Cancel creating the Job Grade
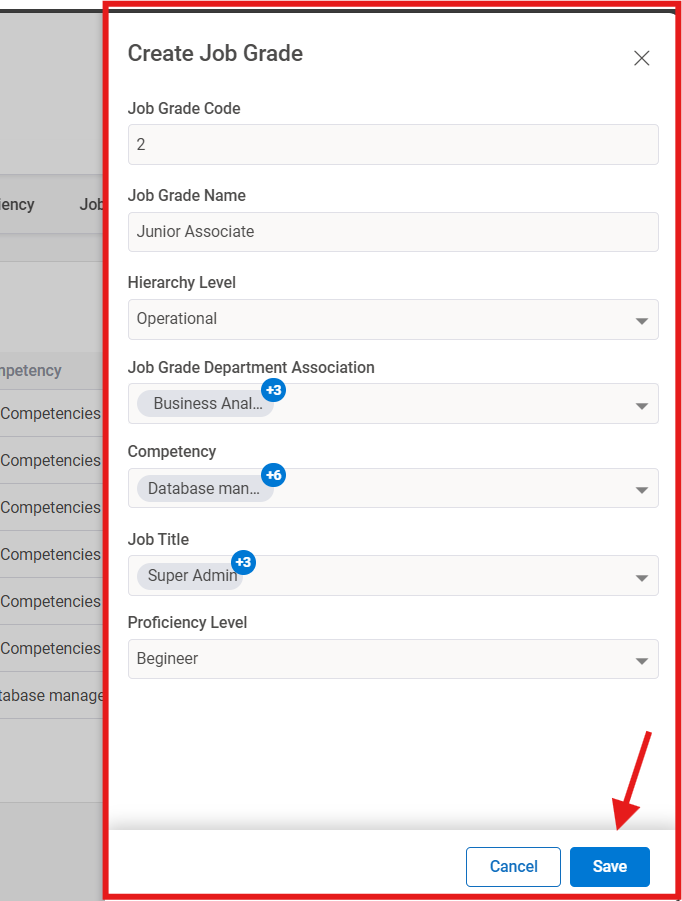 coord(513,866)
